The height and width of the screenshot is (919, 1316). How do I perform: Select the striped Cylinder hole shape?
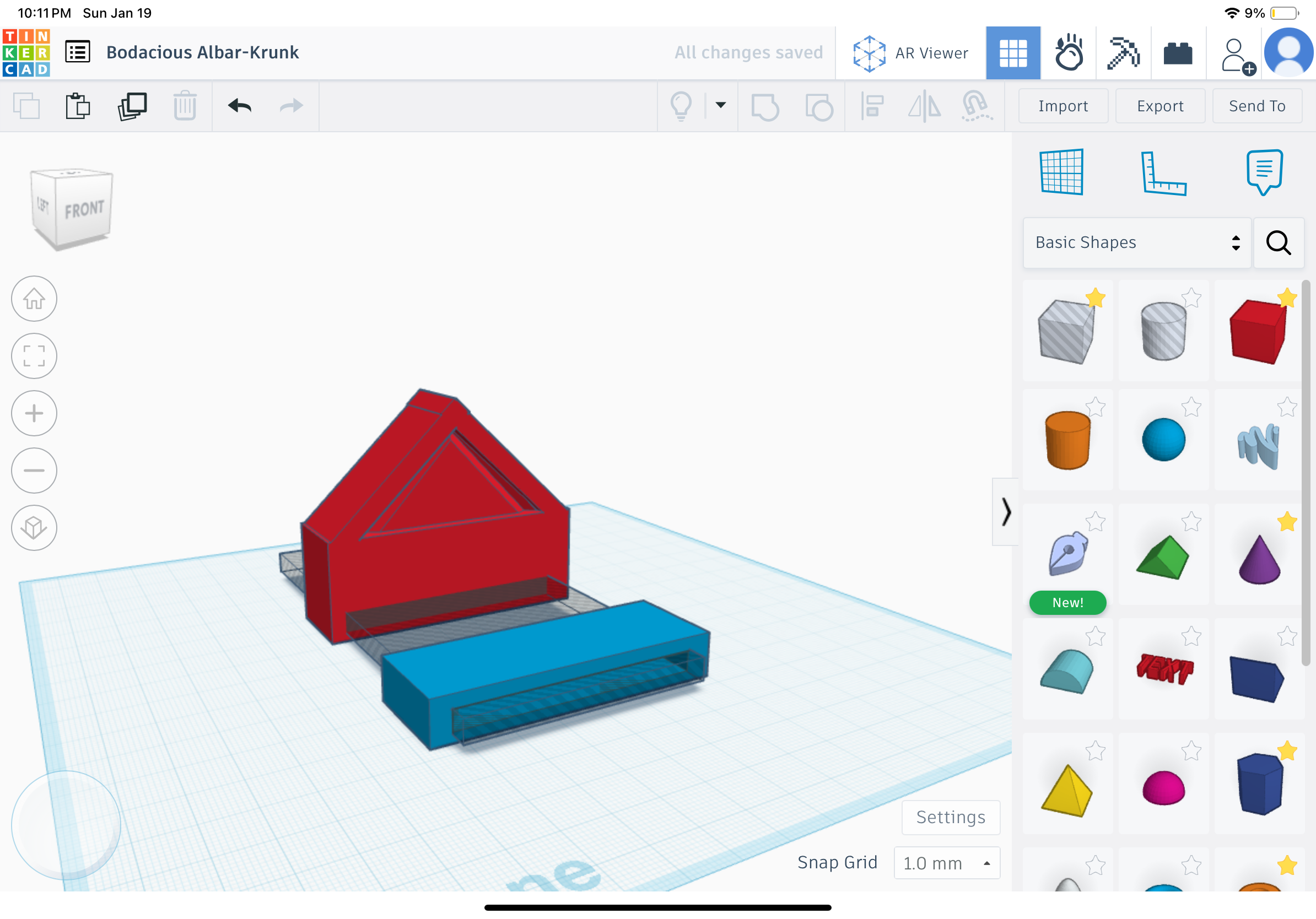click(1163, 332)
